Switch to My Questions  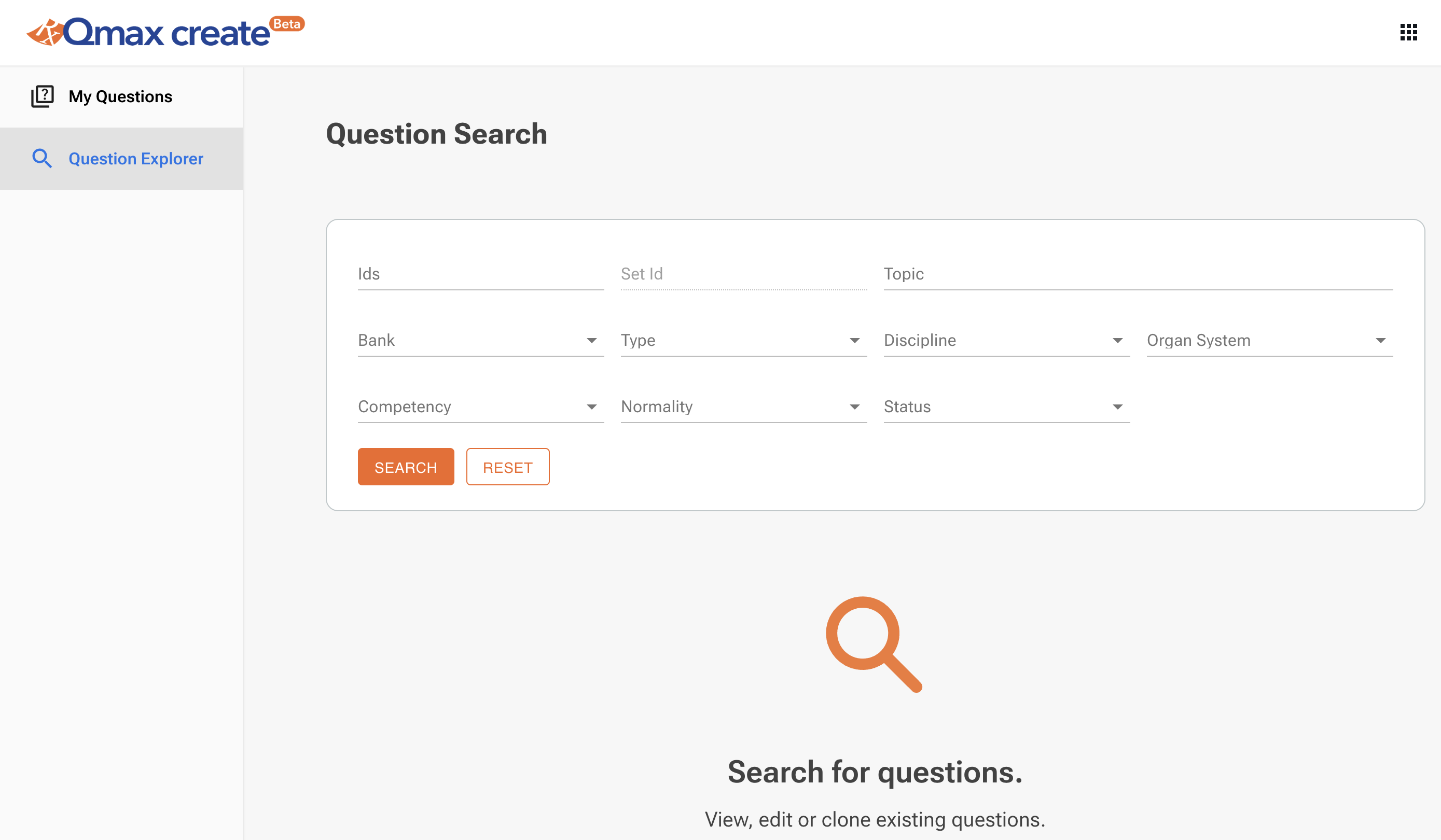(120, 96)
